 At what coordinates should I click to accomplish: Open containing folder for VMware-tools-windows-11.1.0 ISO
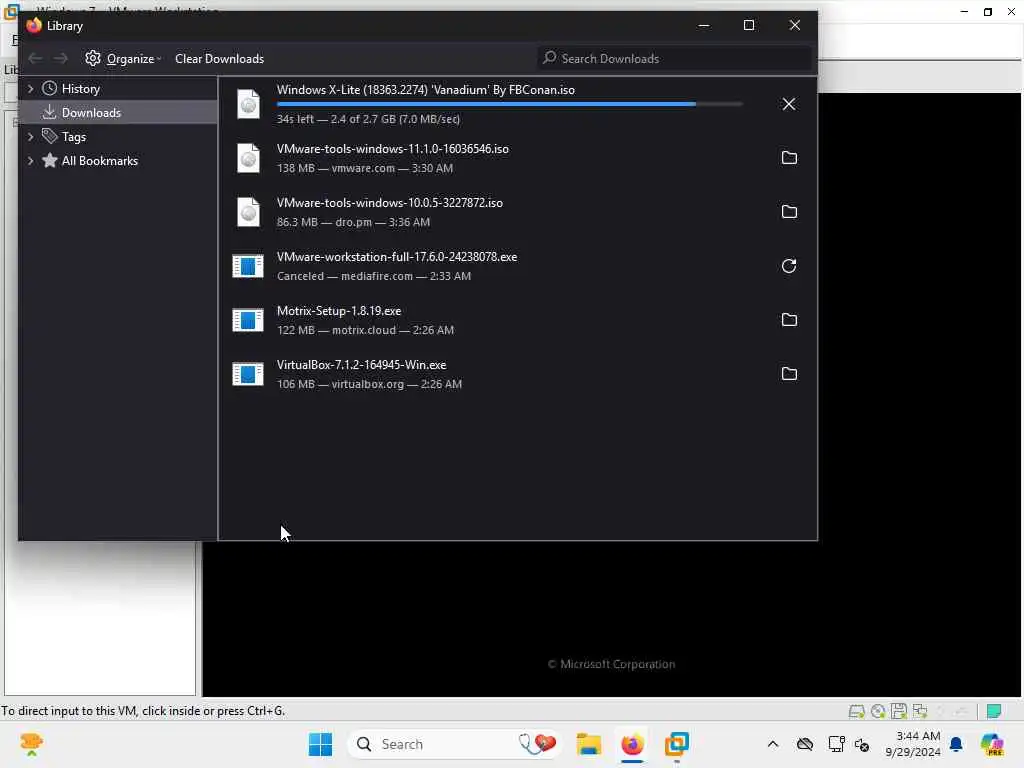789,158
